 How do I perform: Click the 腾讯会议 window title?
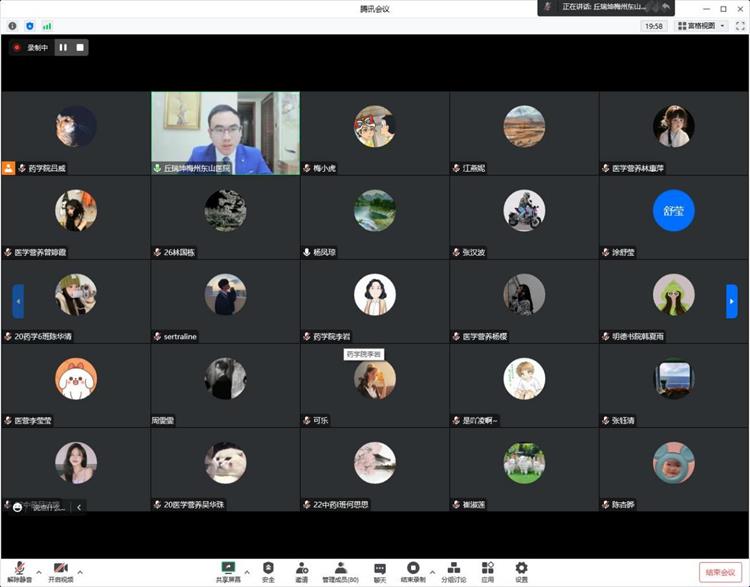point(375,9)
